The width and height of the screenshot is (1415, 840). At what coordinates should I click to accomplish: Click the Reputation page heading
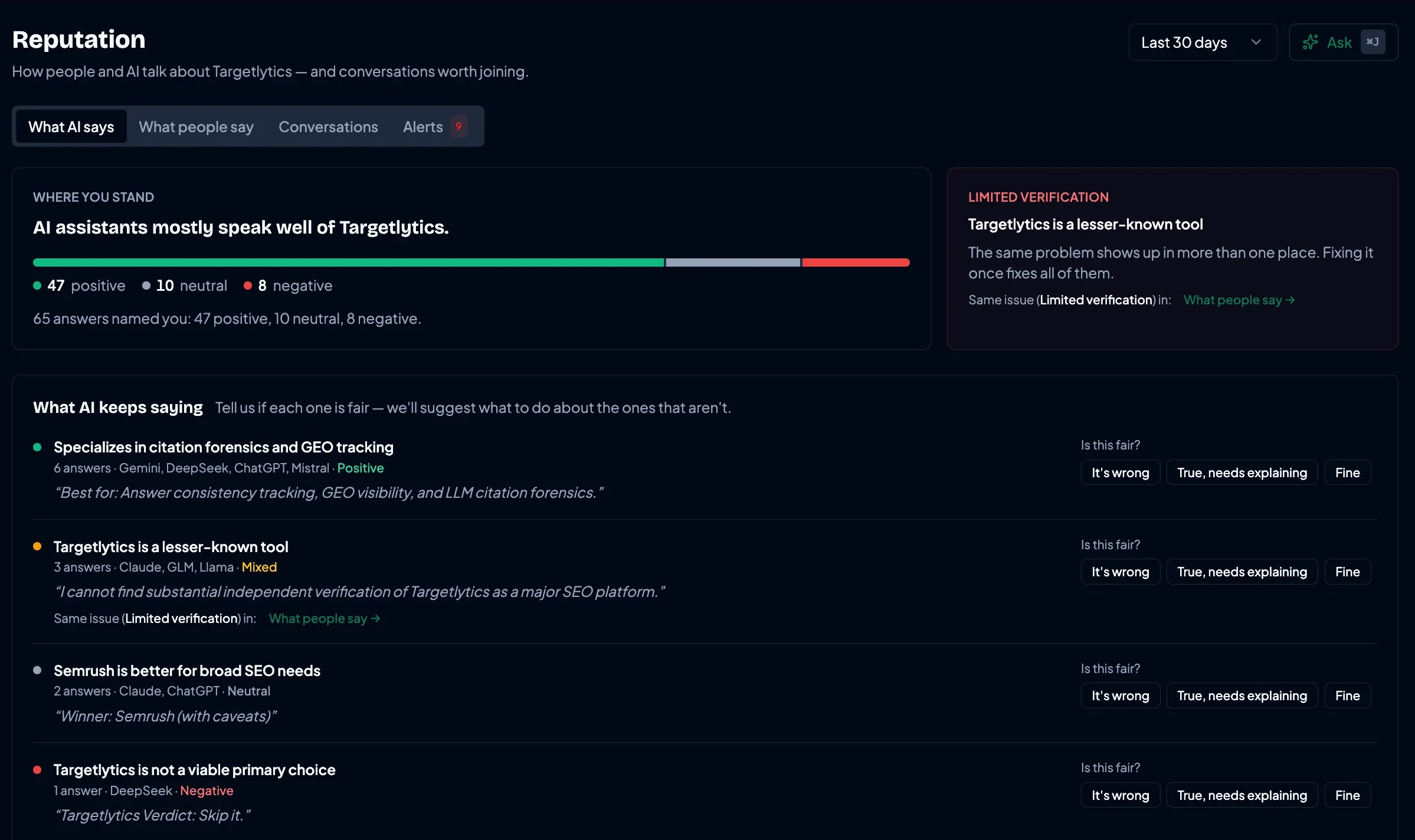click(x=78, y=40)
